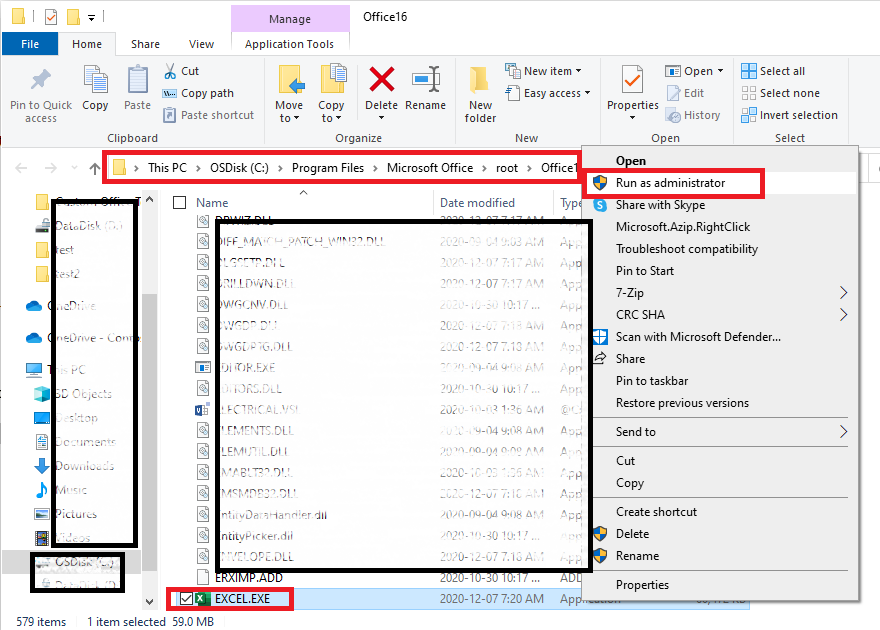
Task: Choose Create shortcut in context menu
Action: point(656,512)
